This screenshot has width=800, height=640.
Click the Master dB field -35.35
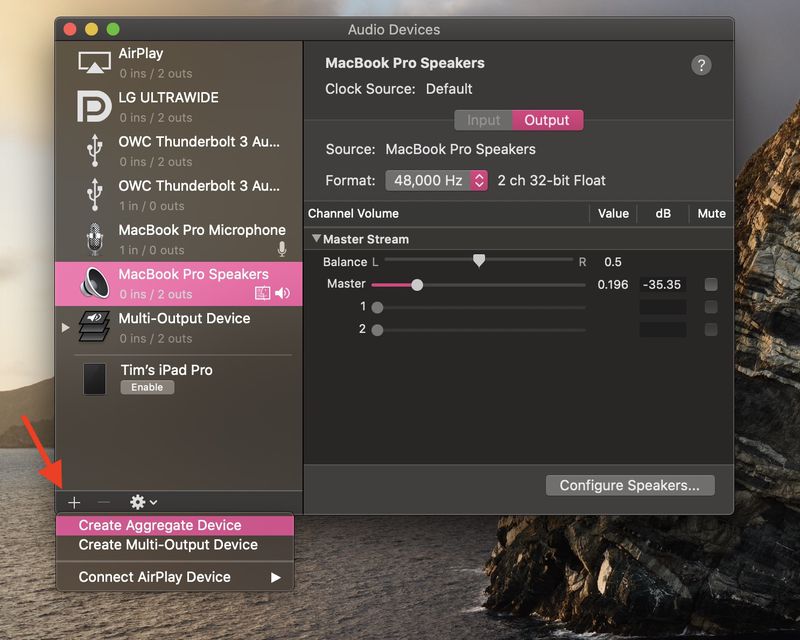coord(662,284)
